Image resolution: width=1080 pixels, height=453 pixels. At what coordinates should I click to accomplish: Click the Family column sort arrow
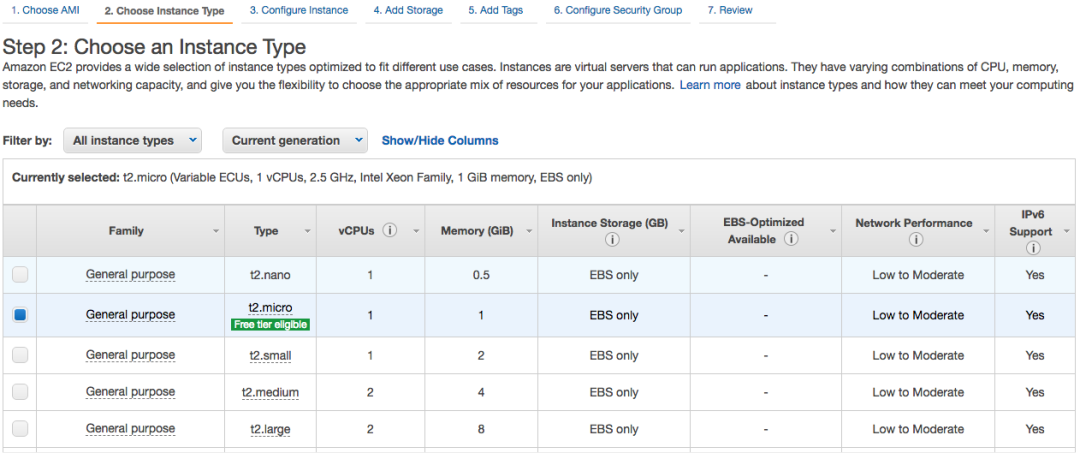point(216,231)
